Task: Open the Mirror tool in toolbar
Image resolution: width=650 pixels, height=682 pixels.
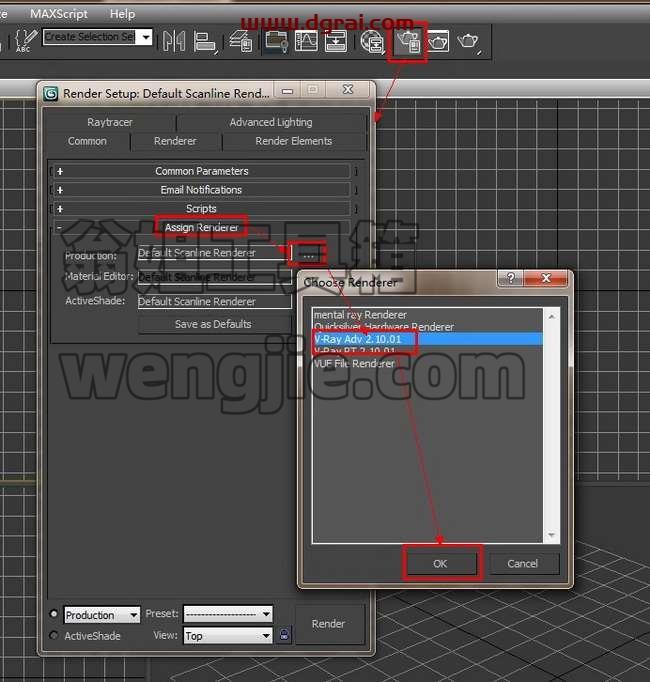Action: coord(174,42)
